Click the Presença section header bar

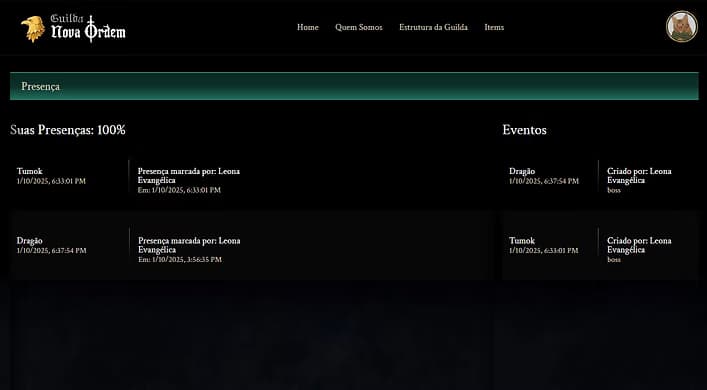(354, 86)
